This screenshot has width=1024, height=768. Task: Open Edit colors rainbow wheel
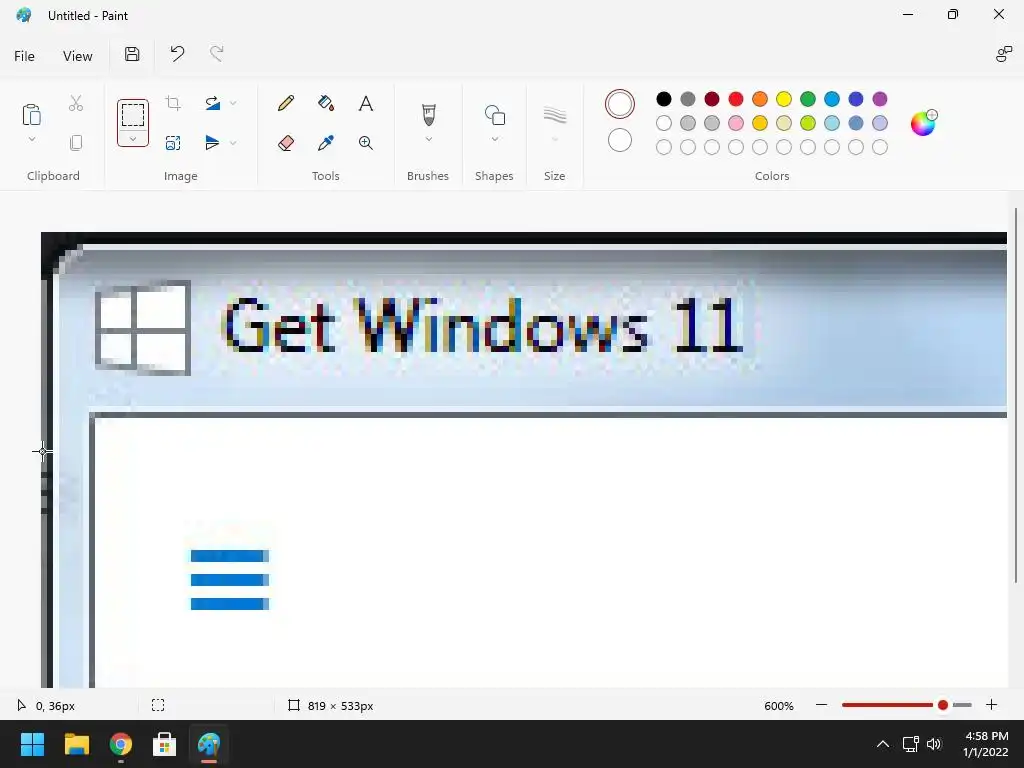coord(923,123)
